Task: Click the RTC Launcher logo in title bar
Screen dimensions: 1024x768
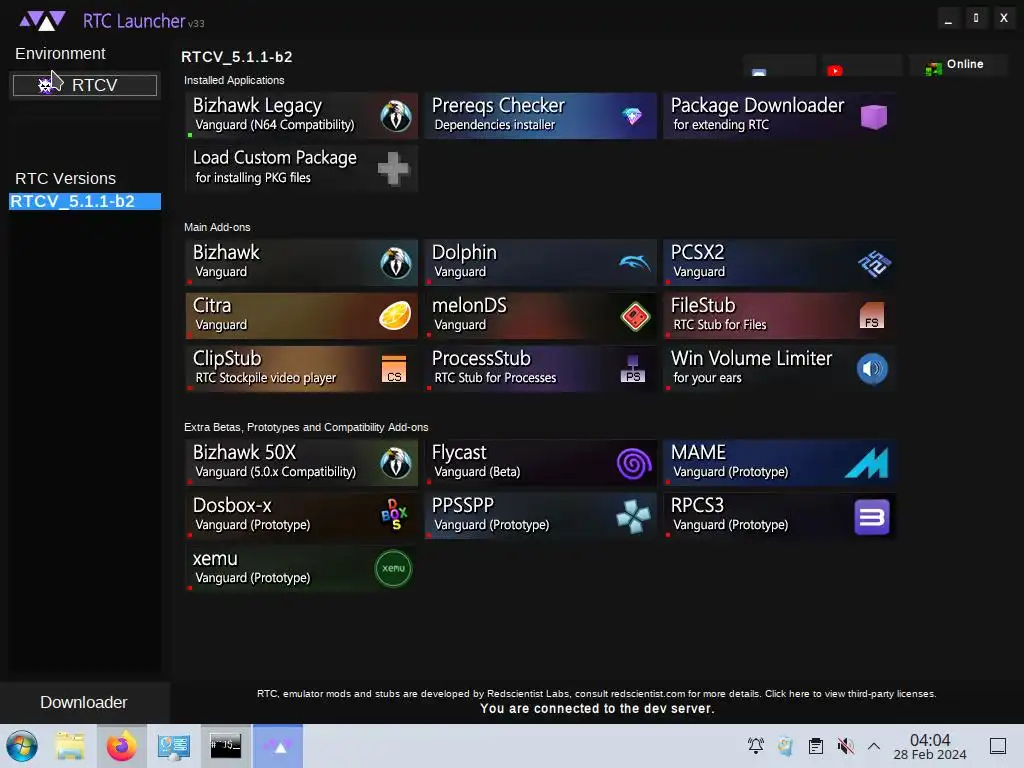Action: coord(42,21)
